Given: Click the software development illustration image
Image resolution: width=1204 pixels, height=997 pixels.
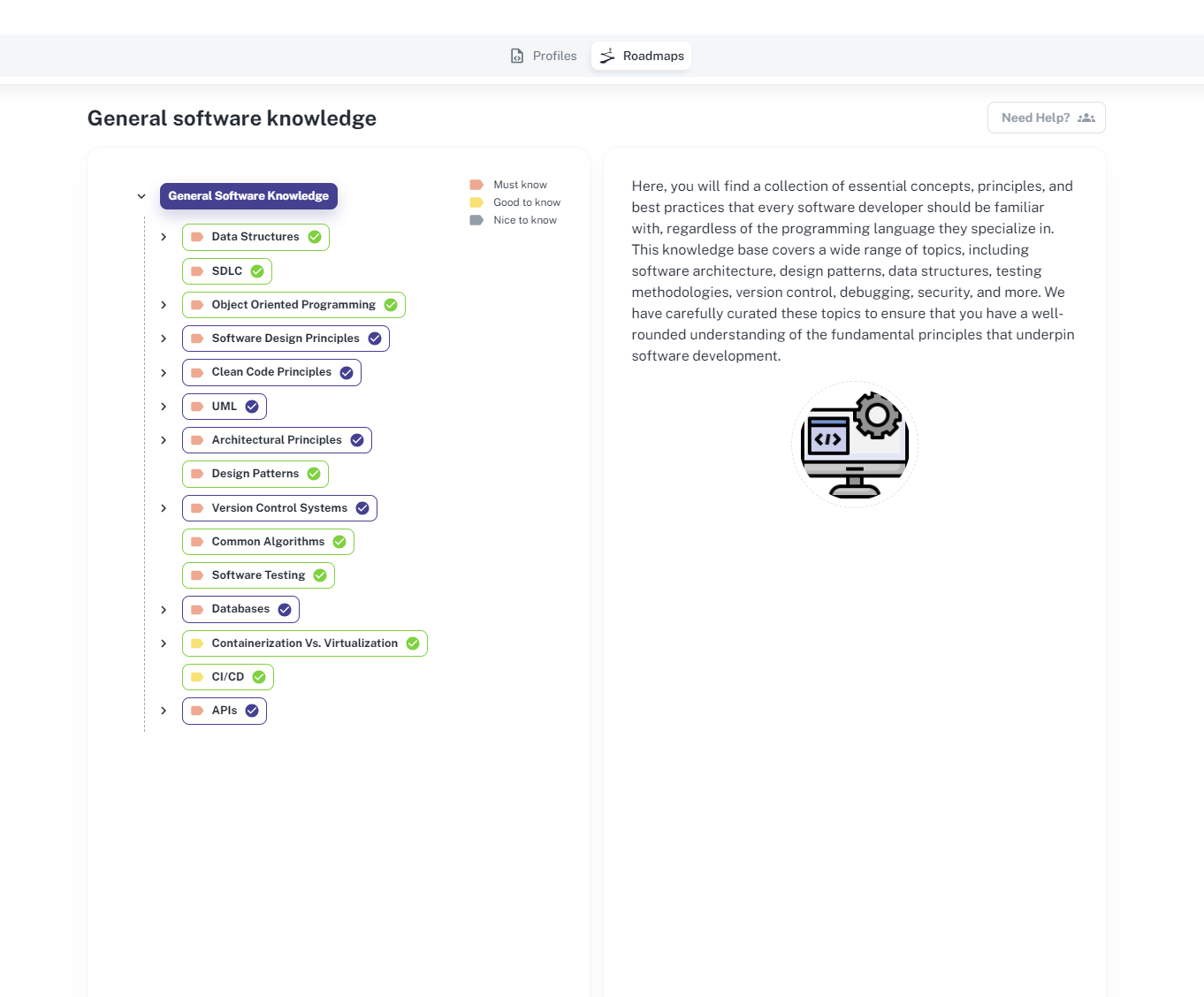Looking at the screenshot, I should point(854,444).
